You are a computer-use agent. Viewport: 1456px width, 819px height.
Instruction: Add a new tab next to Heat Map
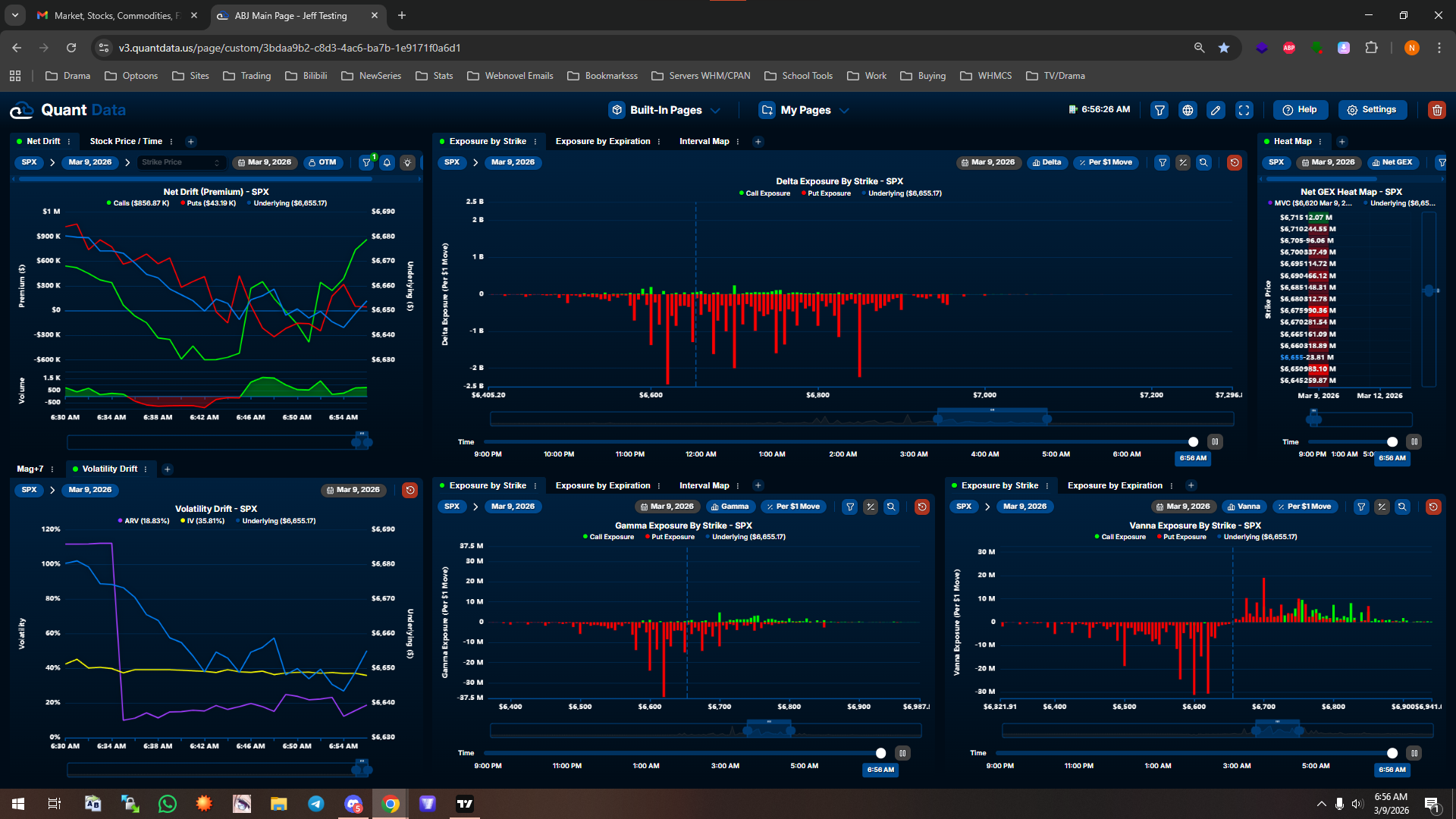(1341, 142)
